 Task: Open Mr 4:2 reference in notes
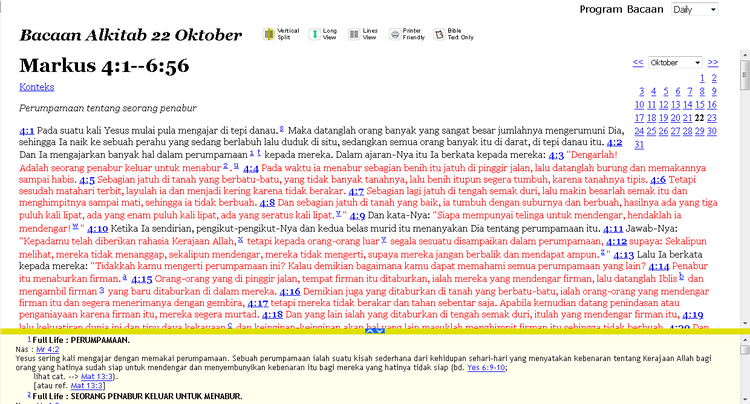(48, 349)
